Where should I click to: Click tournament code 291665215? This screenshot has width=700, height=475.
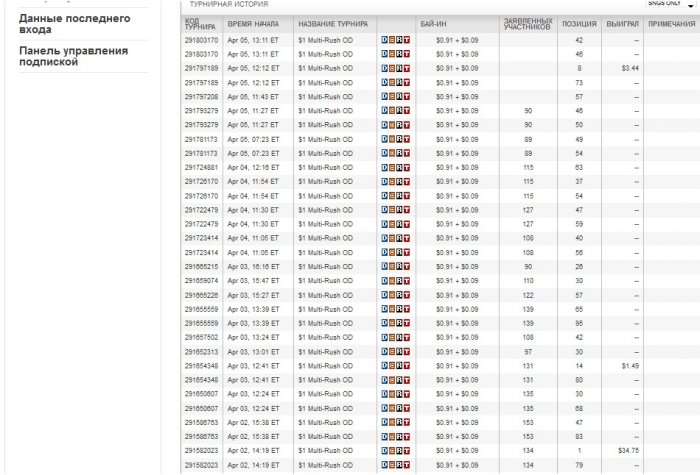(x=201, y=267)
